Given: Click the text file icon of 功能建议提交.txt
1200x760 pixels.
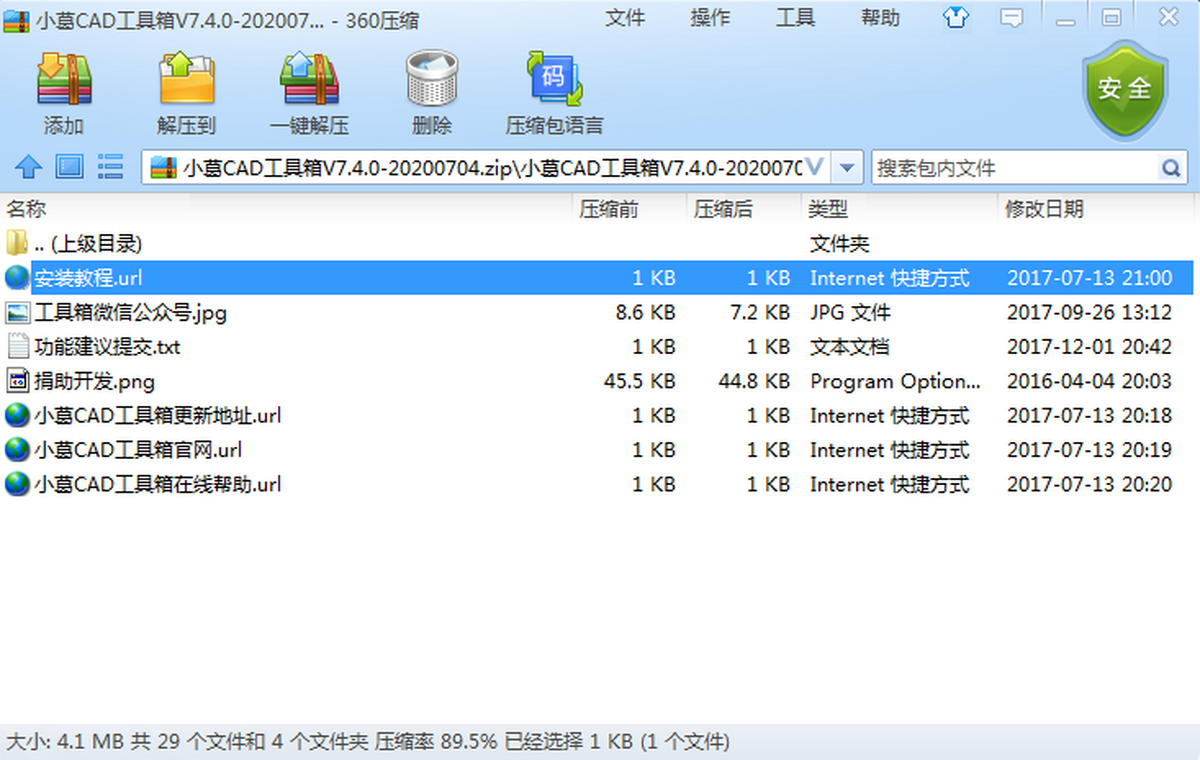Looking at the screenshot, I should 18,347.
